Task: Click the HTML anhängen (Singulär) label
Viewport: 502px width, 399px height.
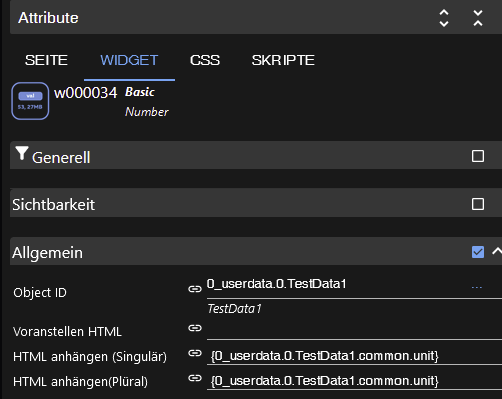Action: pos(90,357)
